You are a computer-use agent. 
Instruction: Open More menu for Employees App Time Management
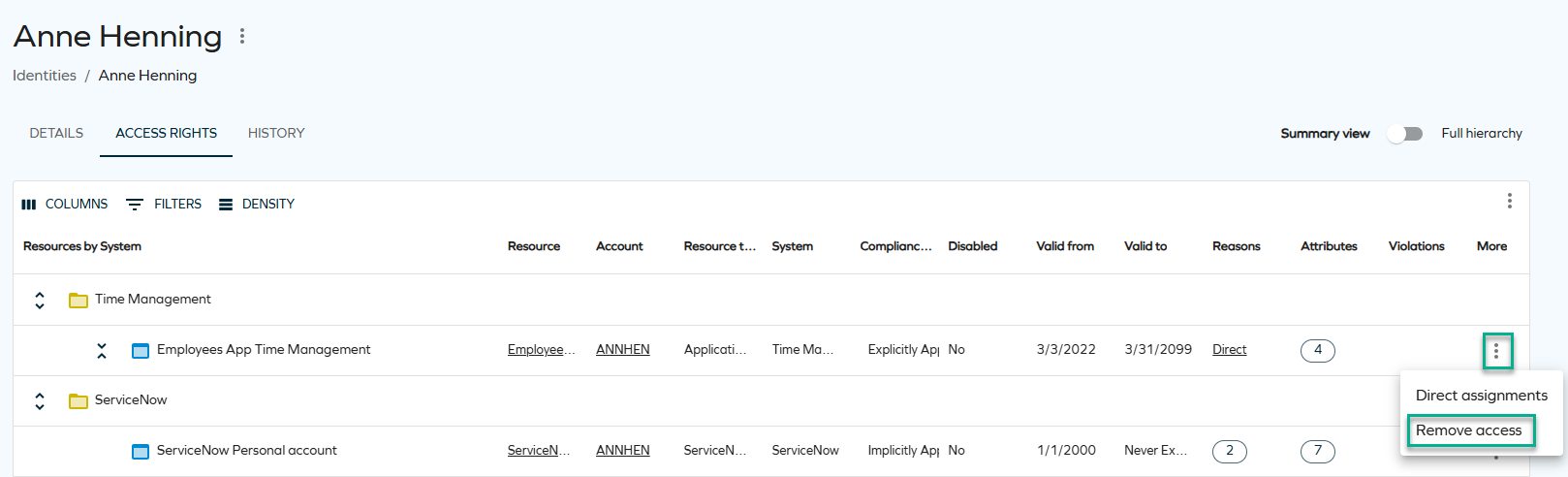(1496, 351)
